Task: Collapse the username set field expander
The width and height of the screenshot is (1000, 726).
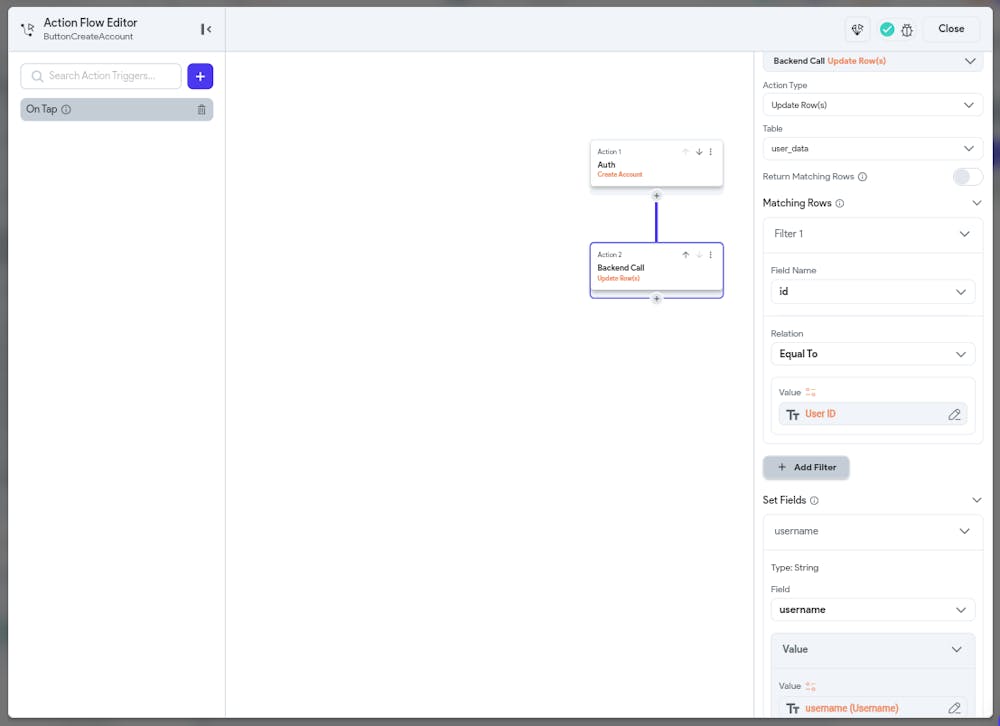Action: pyautogui.click(x=964, y=531)
